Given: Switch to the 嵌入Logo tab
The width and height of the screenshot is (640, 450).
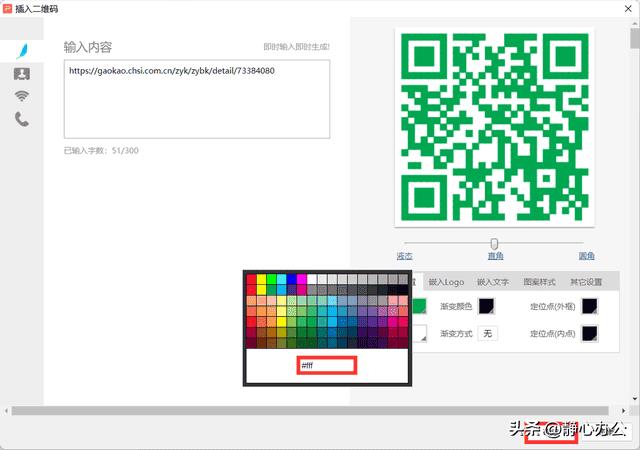Looking at the screenshot, I should tap(446, 282).
